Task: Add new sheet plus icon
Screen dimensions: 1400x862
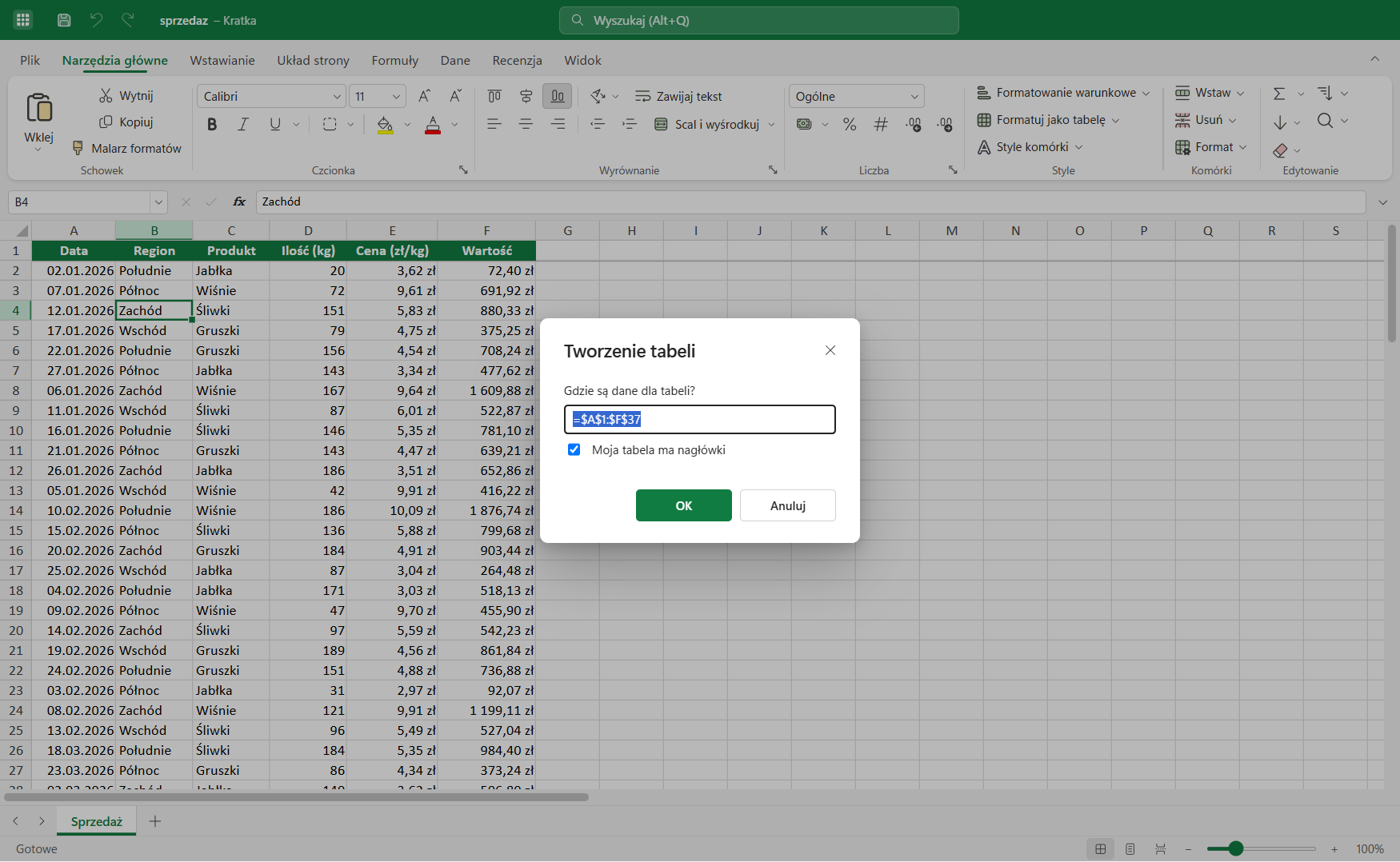Action: (x=155, y=821)
